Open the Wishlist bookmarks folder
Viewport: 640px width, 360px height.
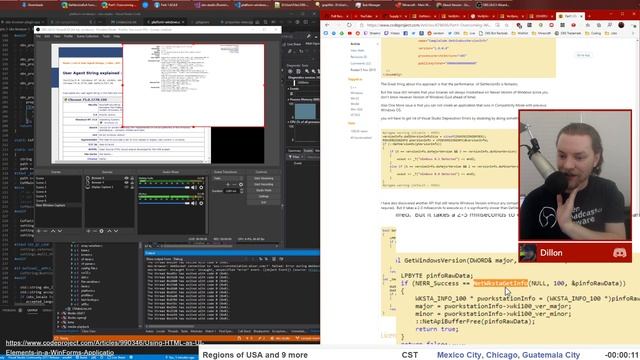pyautogui.click(x=520, y=33)
